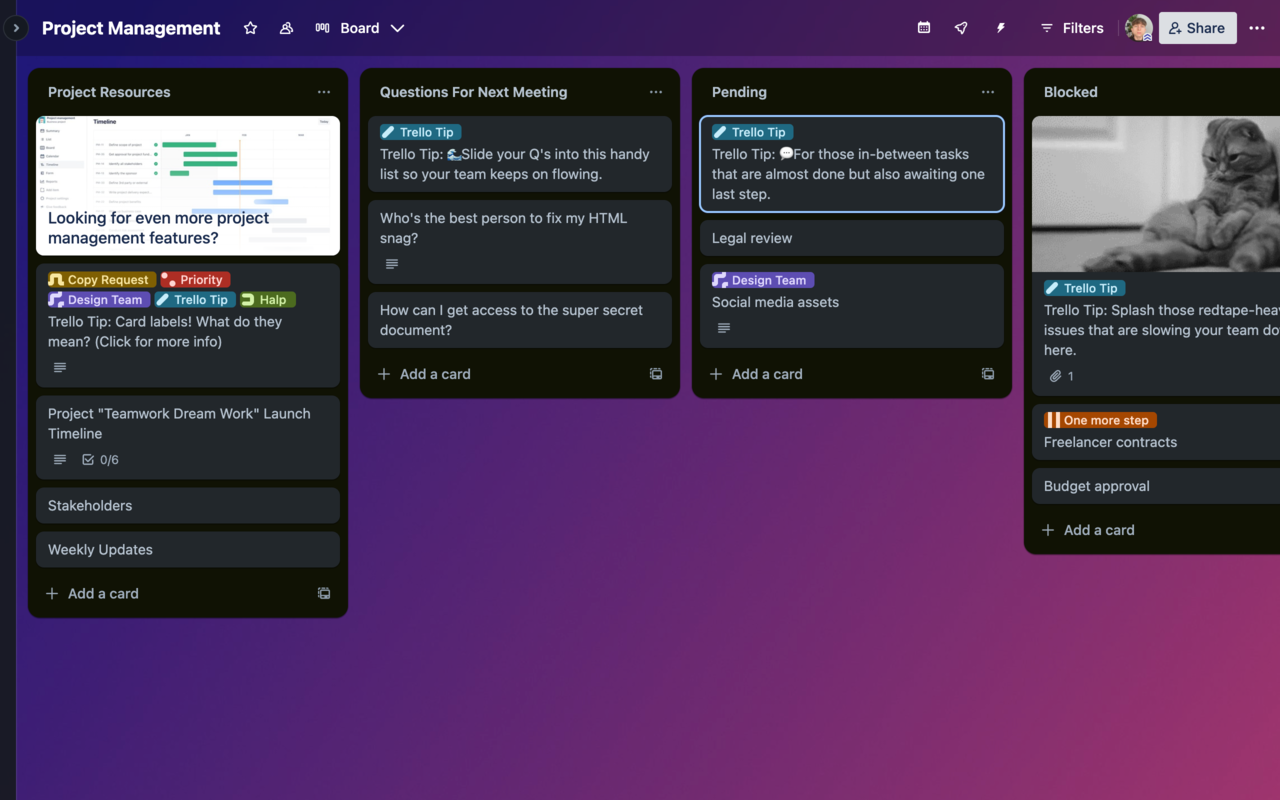The image size is (1280, 800).
Task: Open the workspace visibility member icon
Action: click(x=286, y=28)
